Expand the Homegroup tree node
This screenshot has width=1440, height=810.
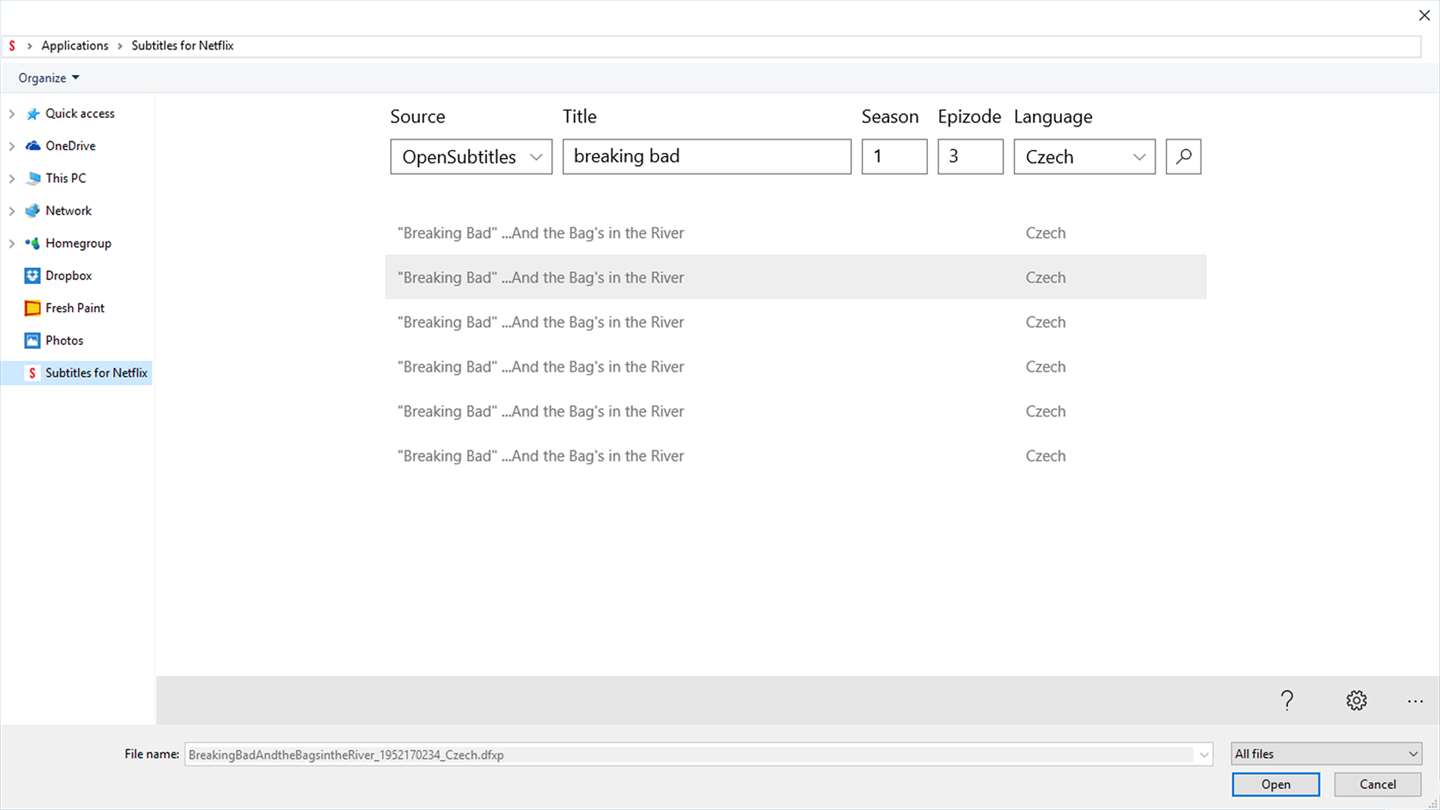pos(12,243)
